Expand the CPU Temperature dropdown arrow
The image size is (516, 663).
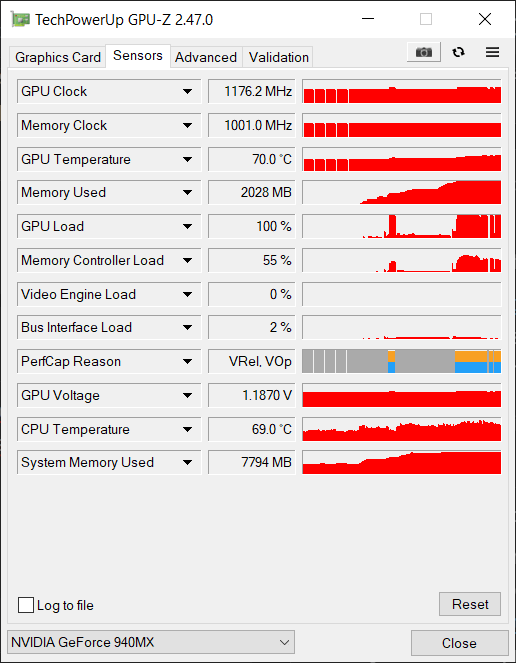pyautogui.click(x=187, y=430)
